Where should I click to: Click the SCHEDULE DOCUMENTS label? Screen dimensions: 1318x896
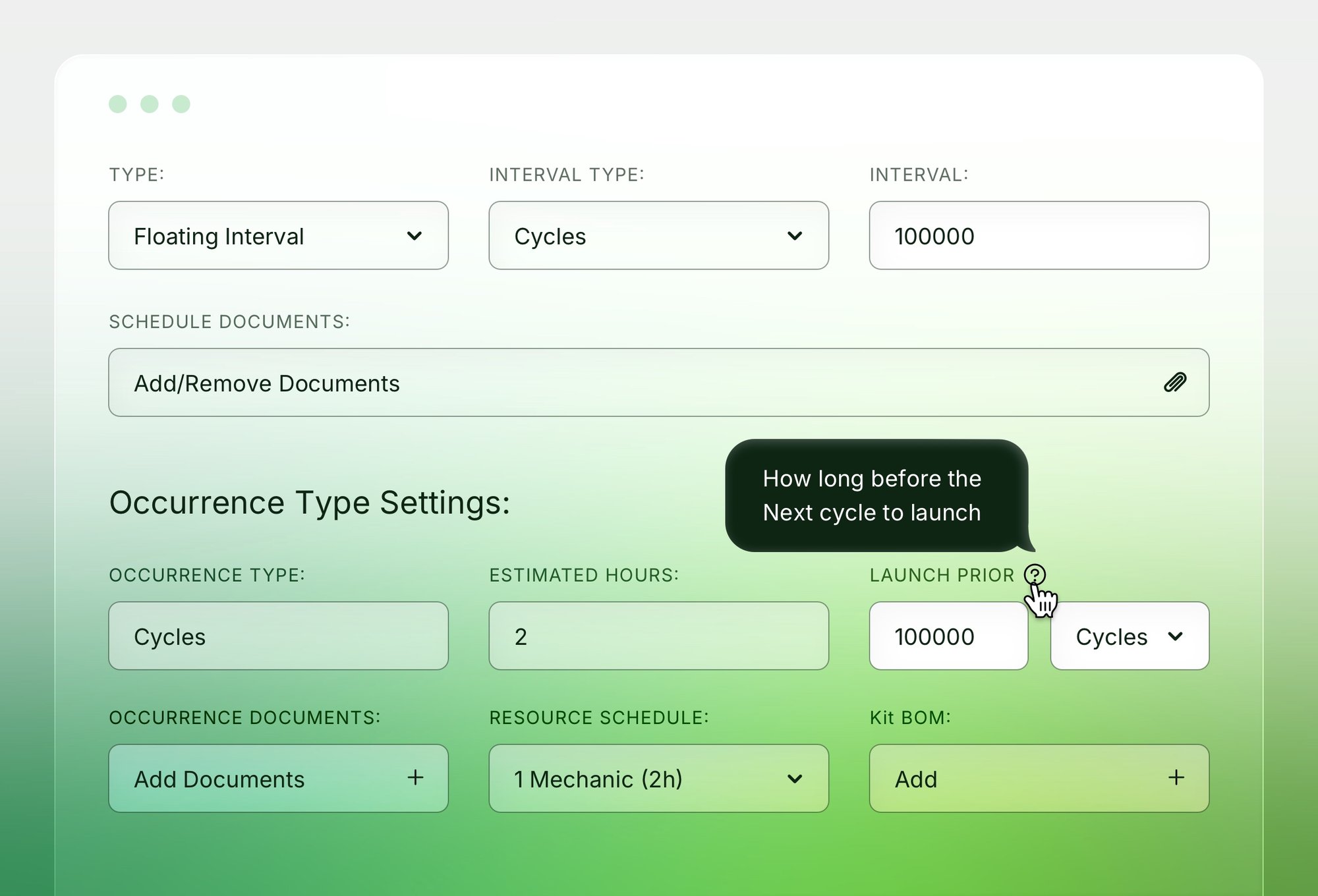click(229, 322)
